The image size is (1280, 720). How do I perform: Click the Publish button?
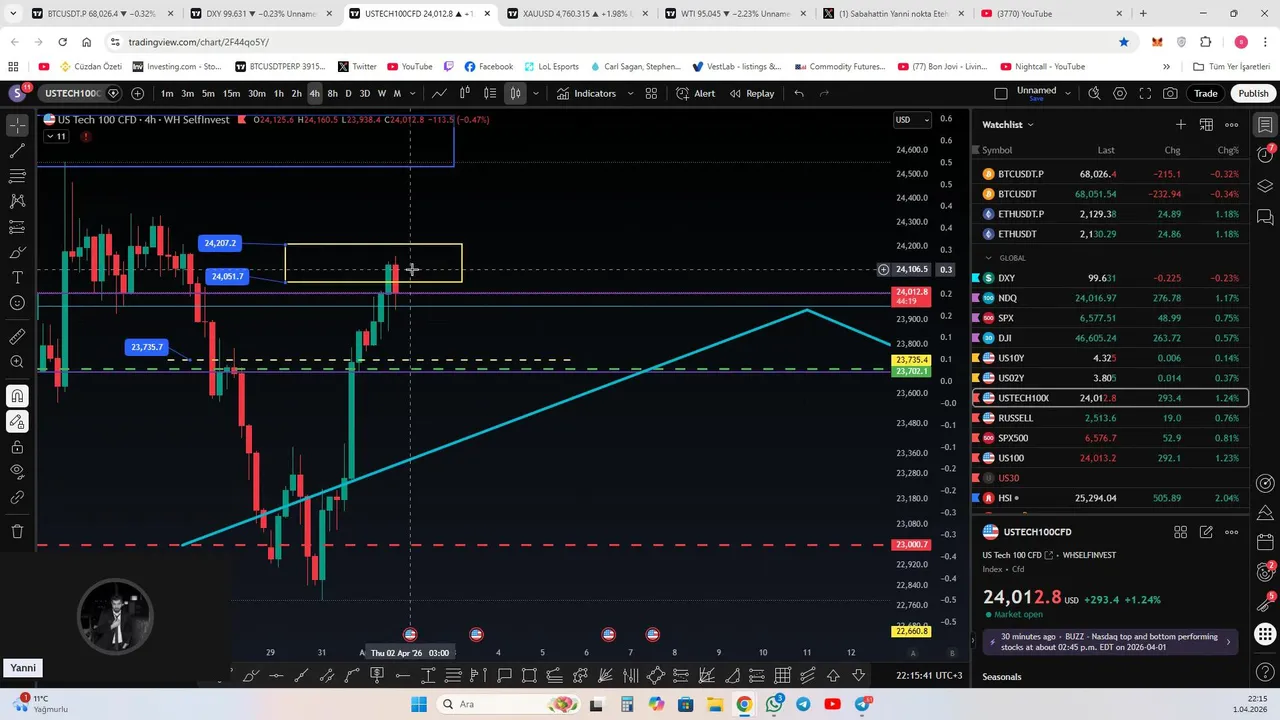[1253, 93]
